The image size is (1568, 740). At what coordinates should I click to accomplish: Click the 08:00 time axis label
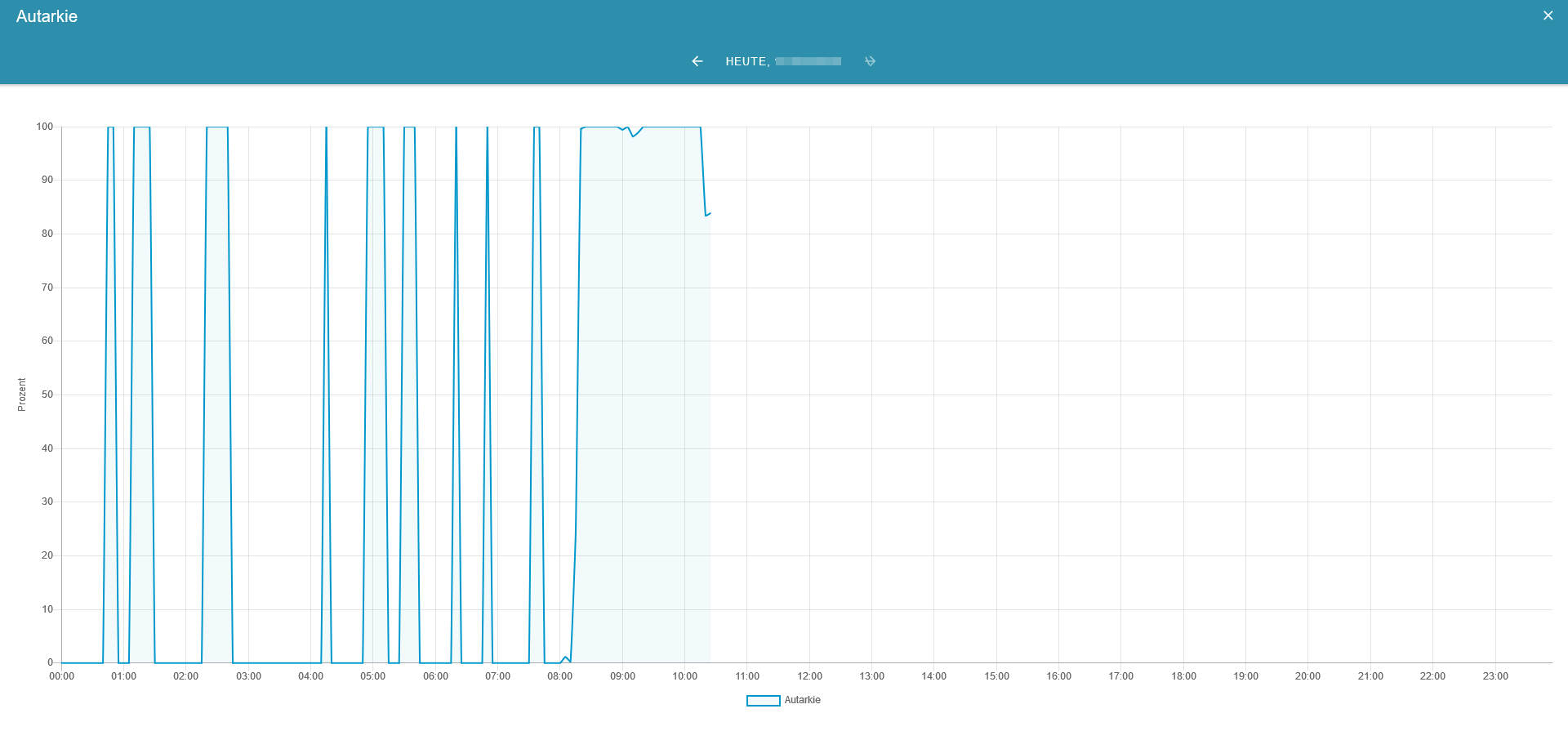coord(559,676)
